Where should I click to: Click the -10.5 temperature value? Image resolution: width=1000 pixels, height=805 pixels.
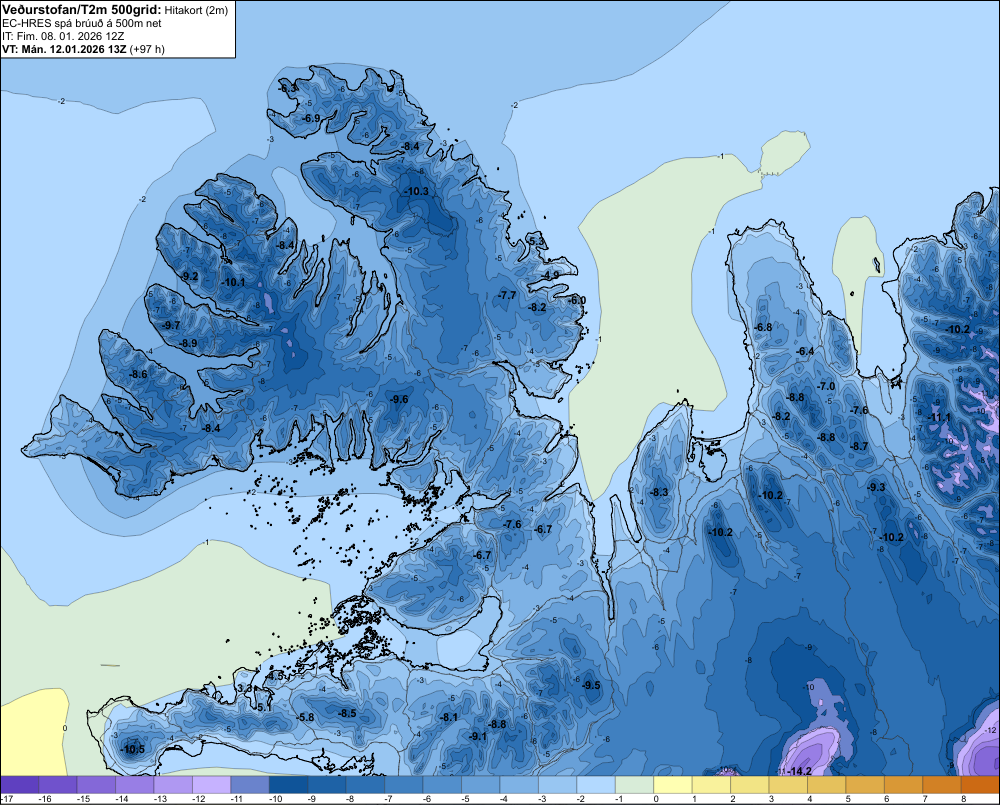pyautogui.click(x=133, y=750)
